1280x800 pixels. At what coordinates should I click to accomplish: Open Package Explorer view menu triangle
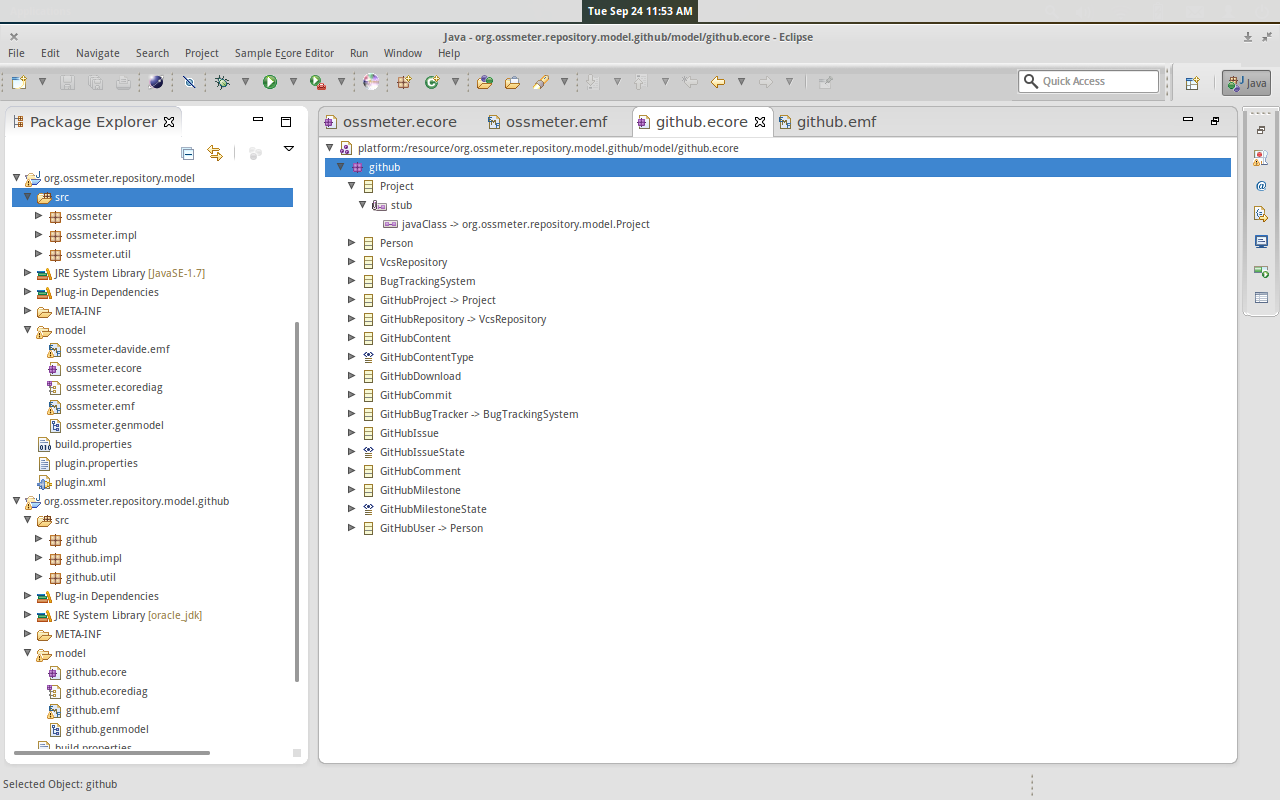288,149
